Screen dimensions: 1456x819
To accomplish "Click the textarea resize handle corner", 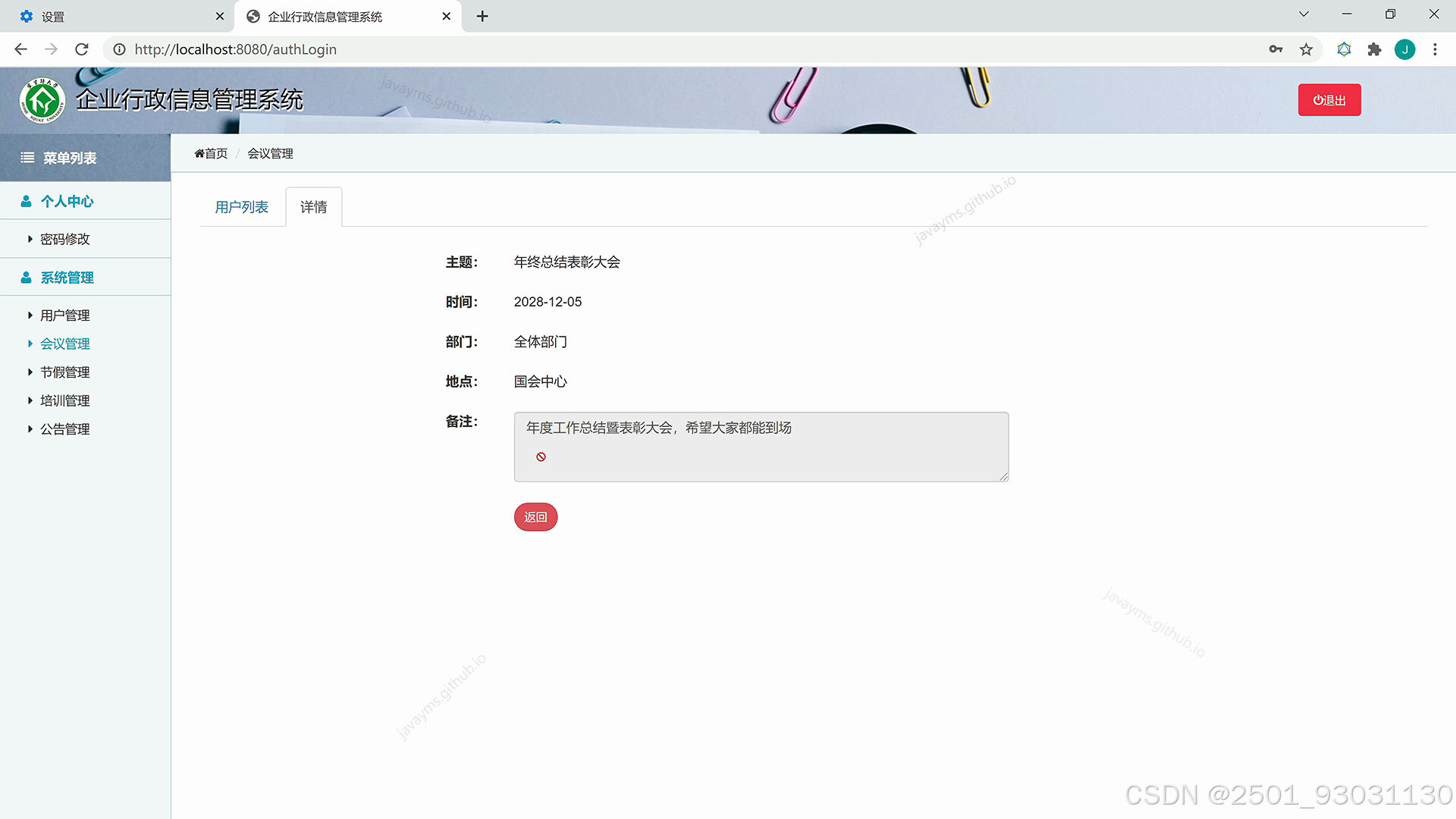I will [x=1003, y=476].
